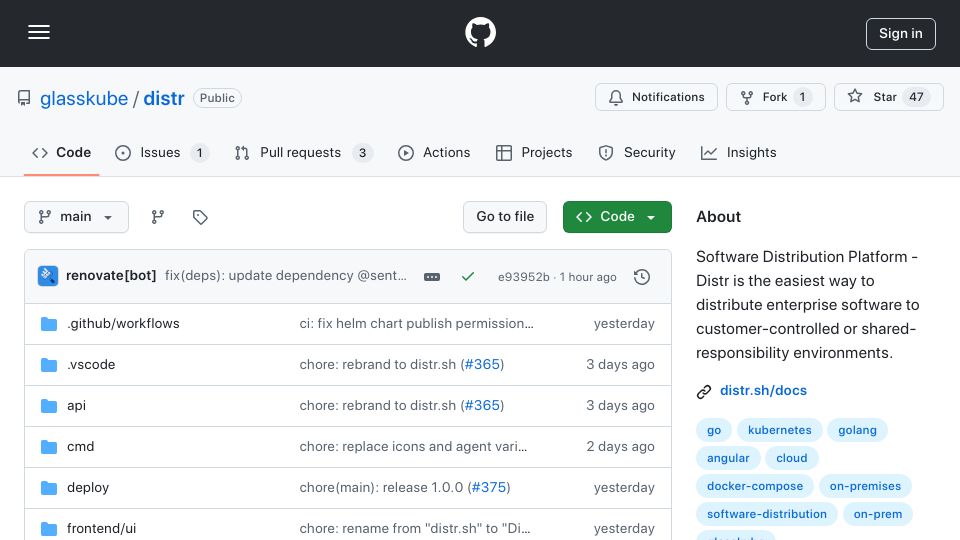
Task: Go to the Actions tab
Action: point(434,152)
